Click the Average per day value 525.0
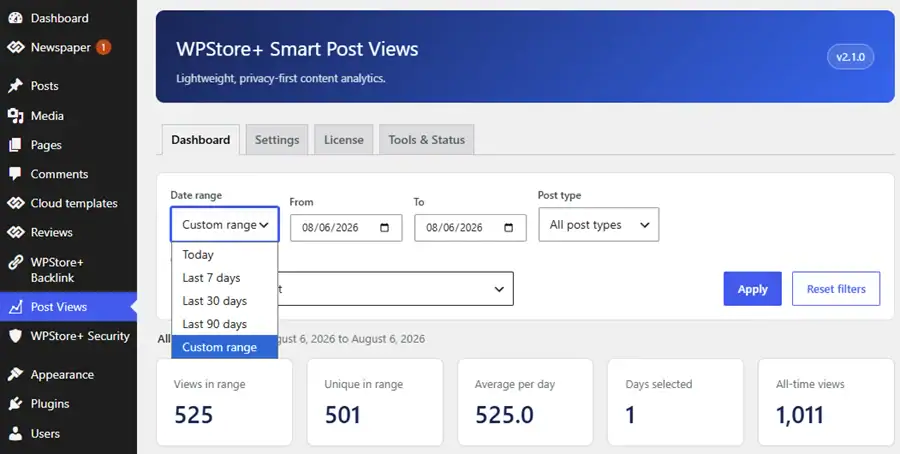This screenshot has width=900, height=454. (505, 414)
